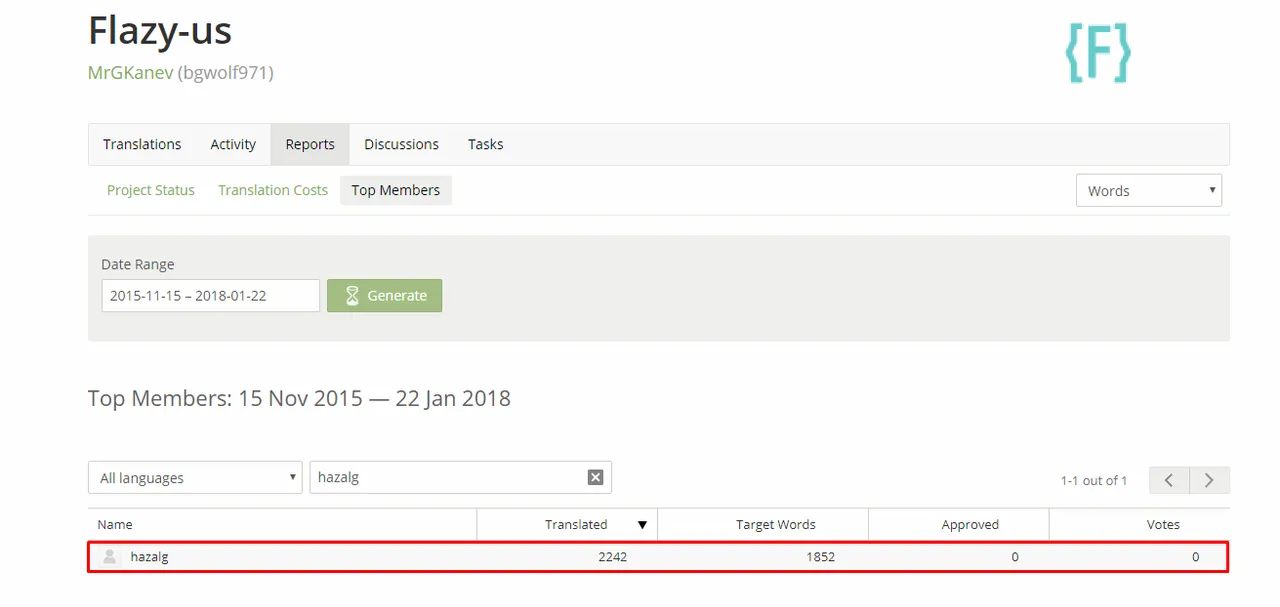The image size is (1280, 607).
Task: Click the Top Members date heading
Action: (x=299, y=398)
